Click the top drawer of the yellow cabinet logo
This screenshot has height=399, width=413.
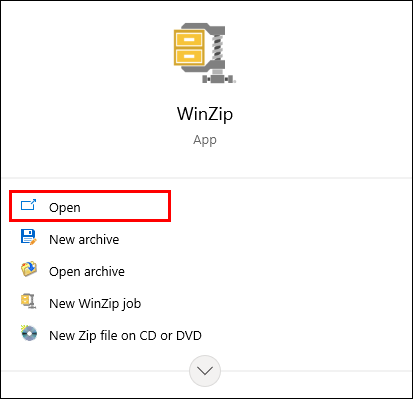(x=189, y=40)
